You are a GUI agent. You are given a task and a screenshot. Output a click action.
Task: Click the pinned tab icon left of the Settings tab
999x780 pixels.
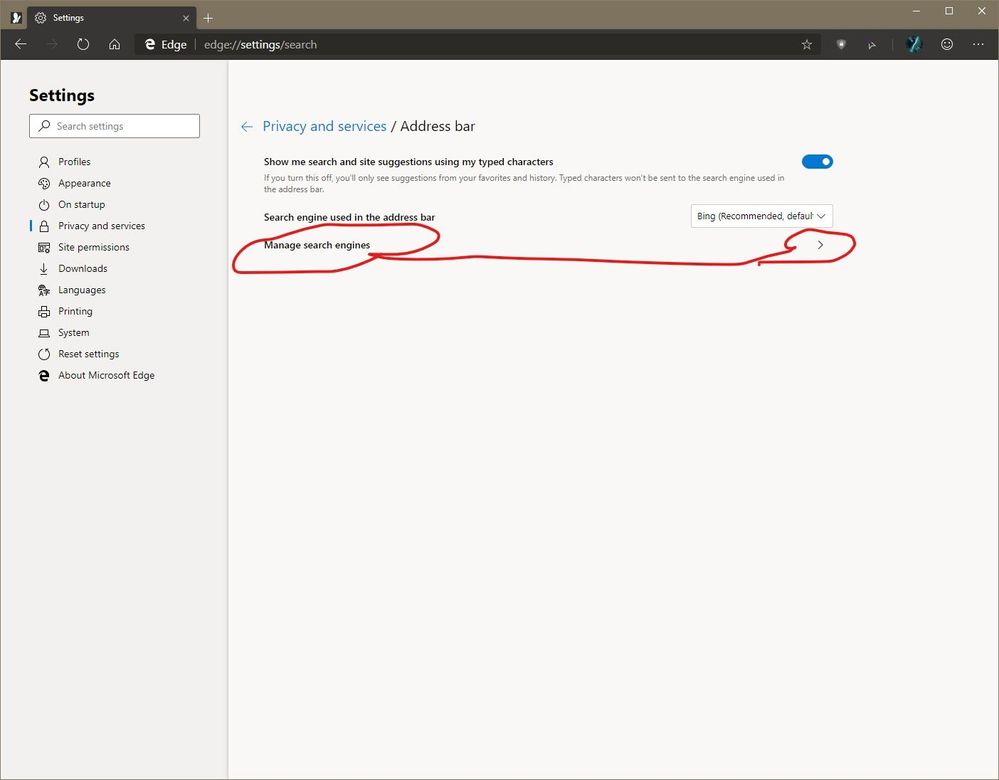(x=17, y=17)
